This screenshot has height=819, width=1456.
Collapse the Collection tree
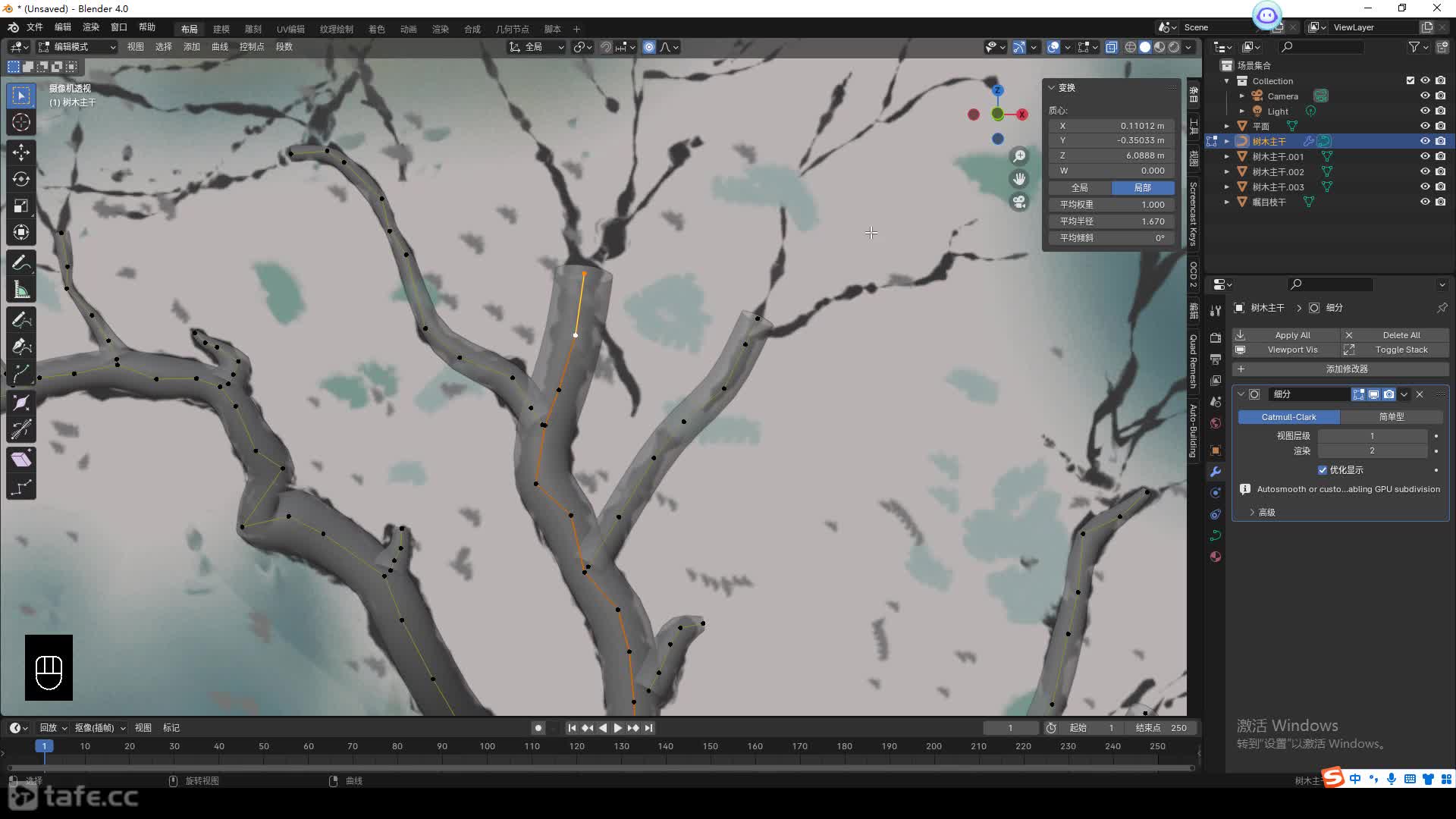pyautogui.click(x=1227, y=80)
